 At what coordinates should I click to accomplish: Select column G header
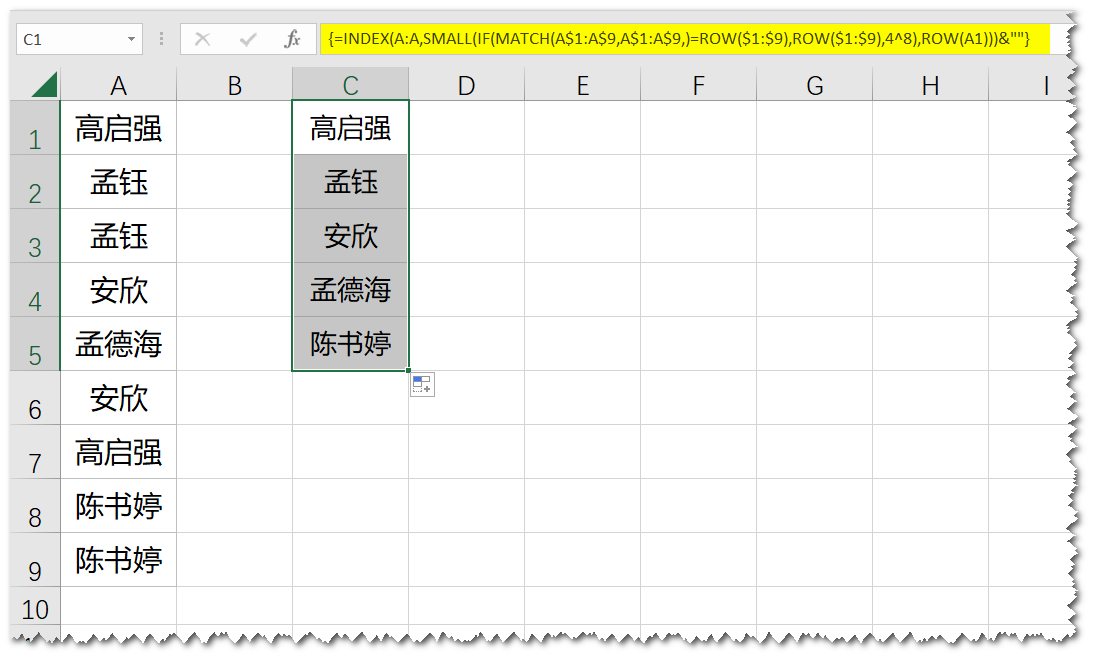(x=814, y=85)
